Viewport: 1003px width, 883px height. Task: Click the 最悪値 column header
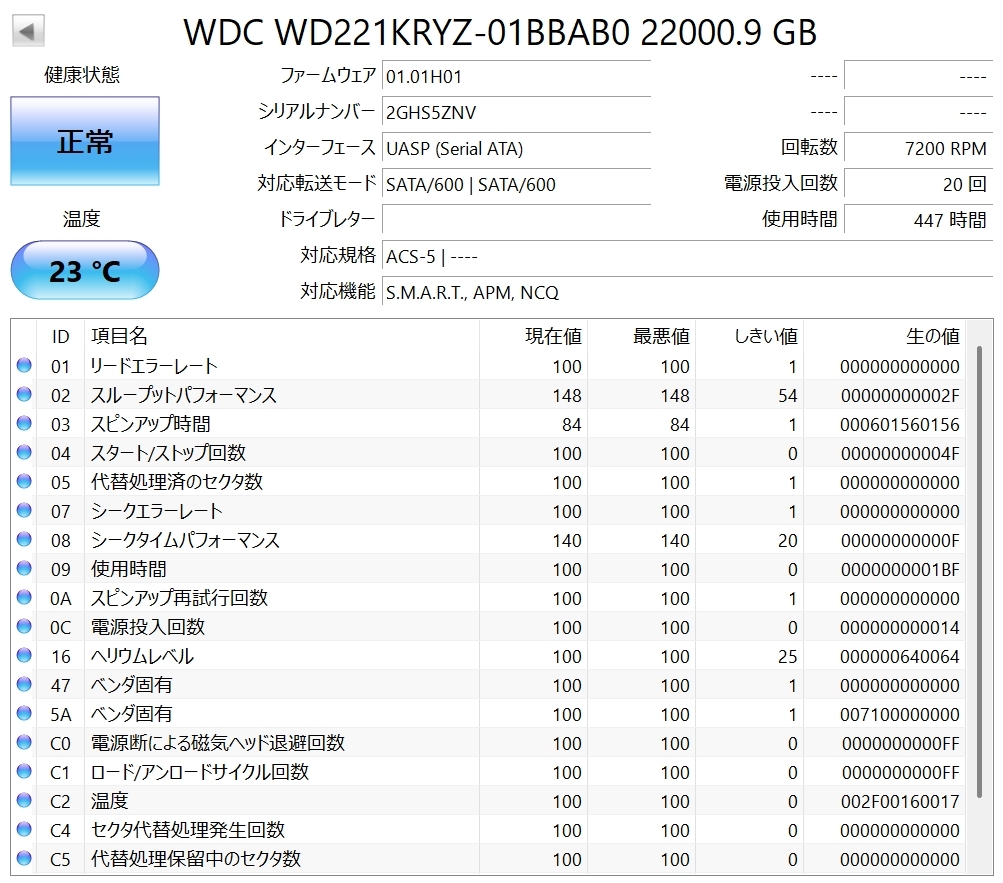click(x=642, y=336)
